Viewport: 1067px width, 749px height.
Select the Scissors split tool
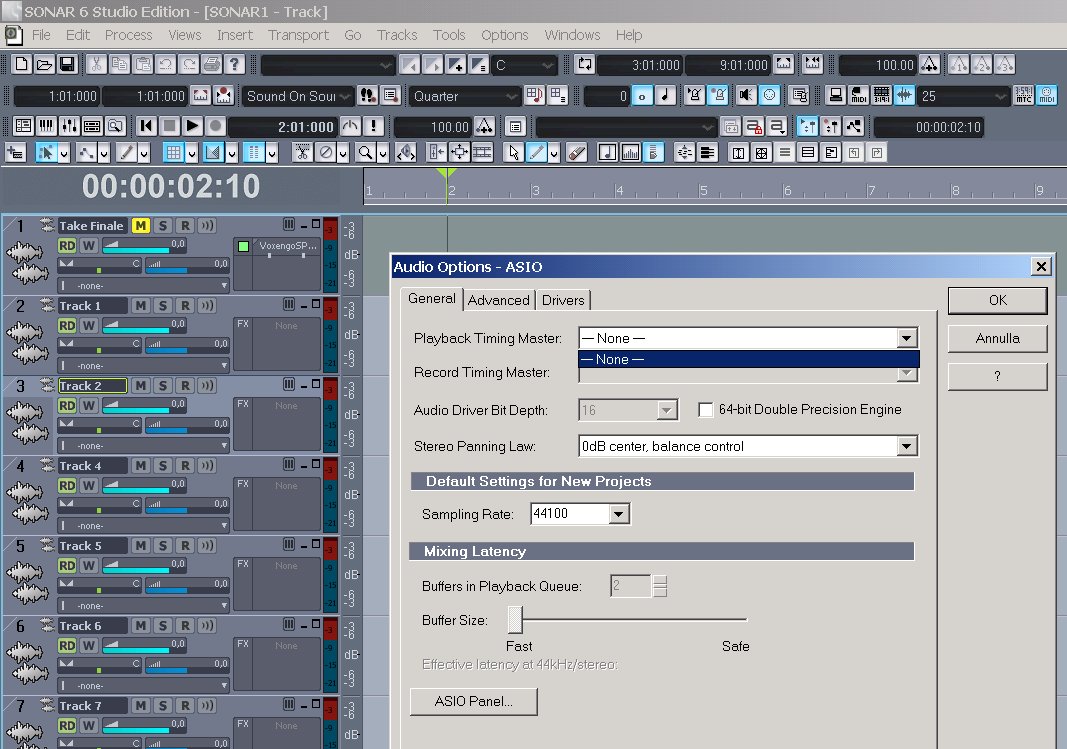coord(301,153)
